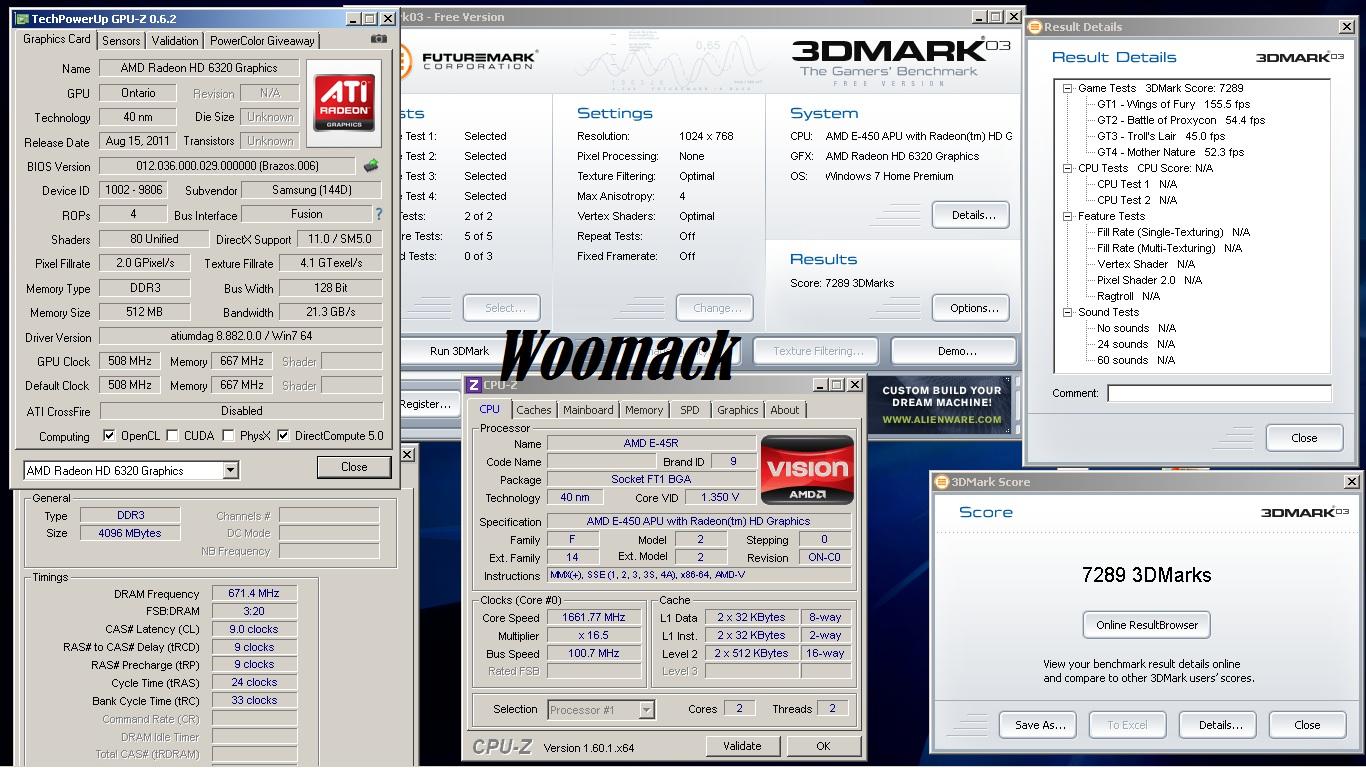Click the Core Speed 1661.77 MHz value
This screenshot has width=1366, height=768.
[593, 618]
